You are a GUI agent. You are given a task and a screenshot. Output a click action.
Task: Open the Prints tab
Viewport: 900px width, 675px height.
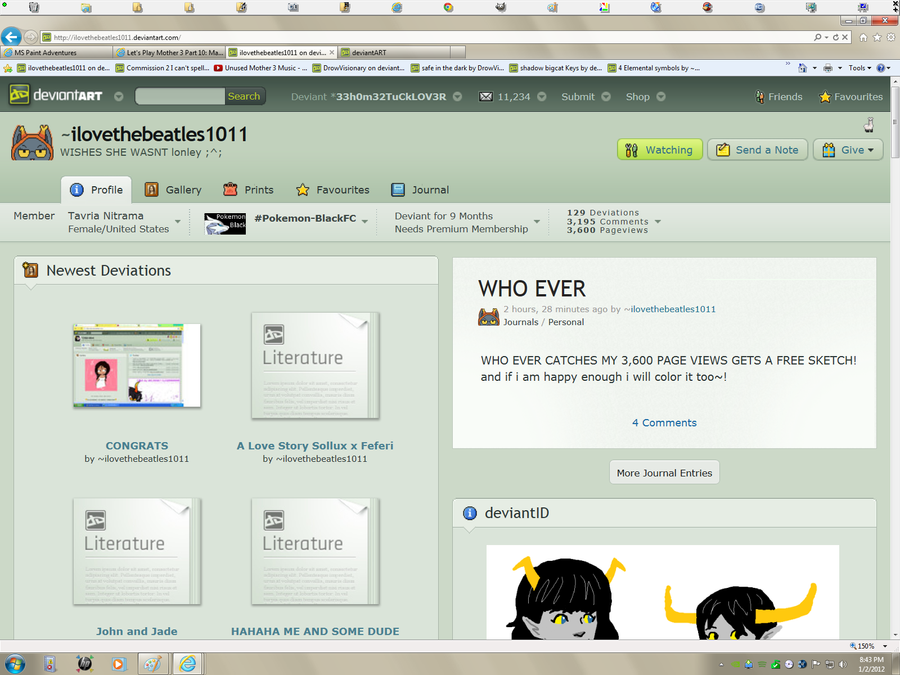click(x=248, y=189)
